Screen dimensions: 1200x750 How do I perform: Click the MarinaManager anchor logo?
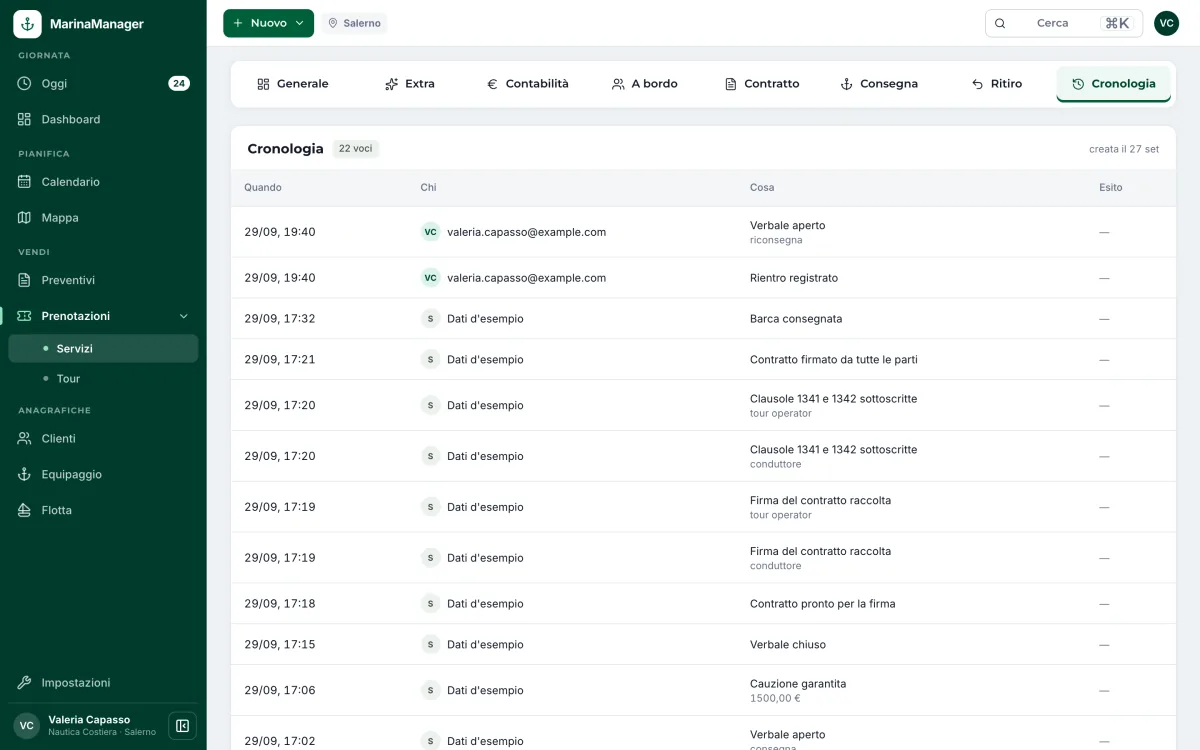(27, 24)
